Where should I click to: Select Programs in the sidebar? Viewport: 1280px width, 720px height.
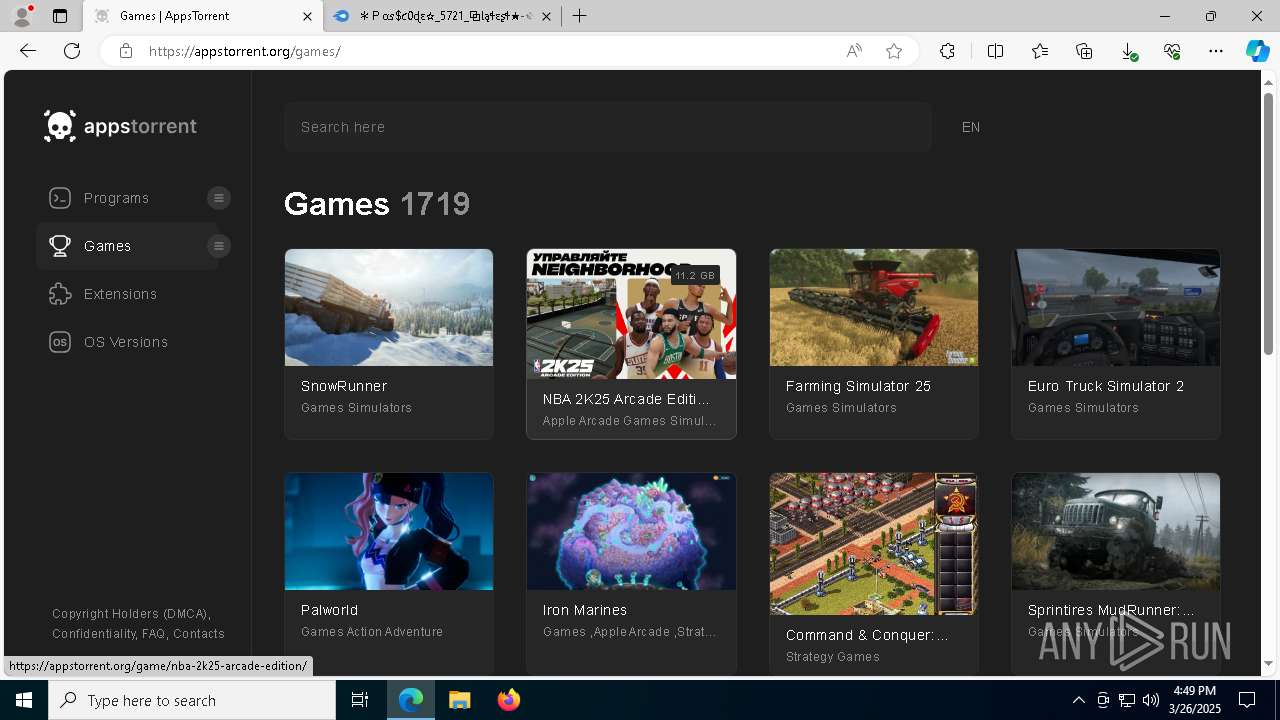point(116,198)
